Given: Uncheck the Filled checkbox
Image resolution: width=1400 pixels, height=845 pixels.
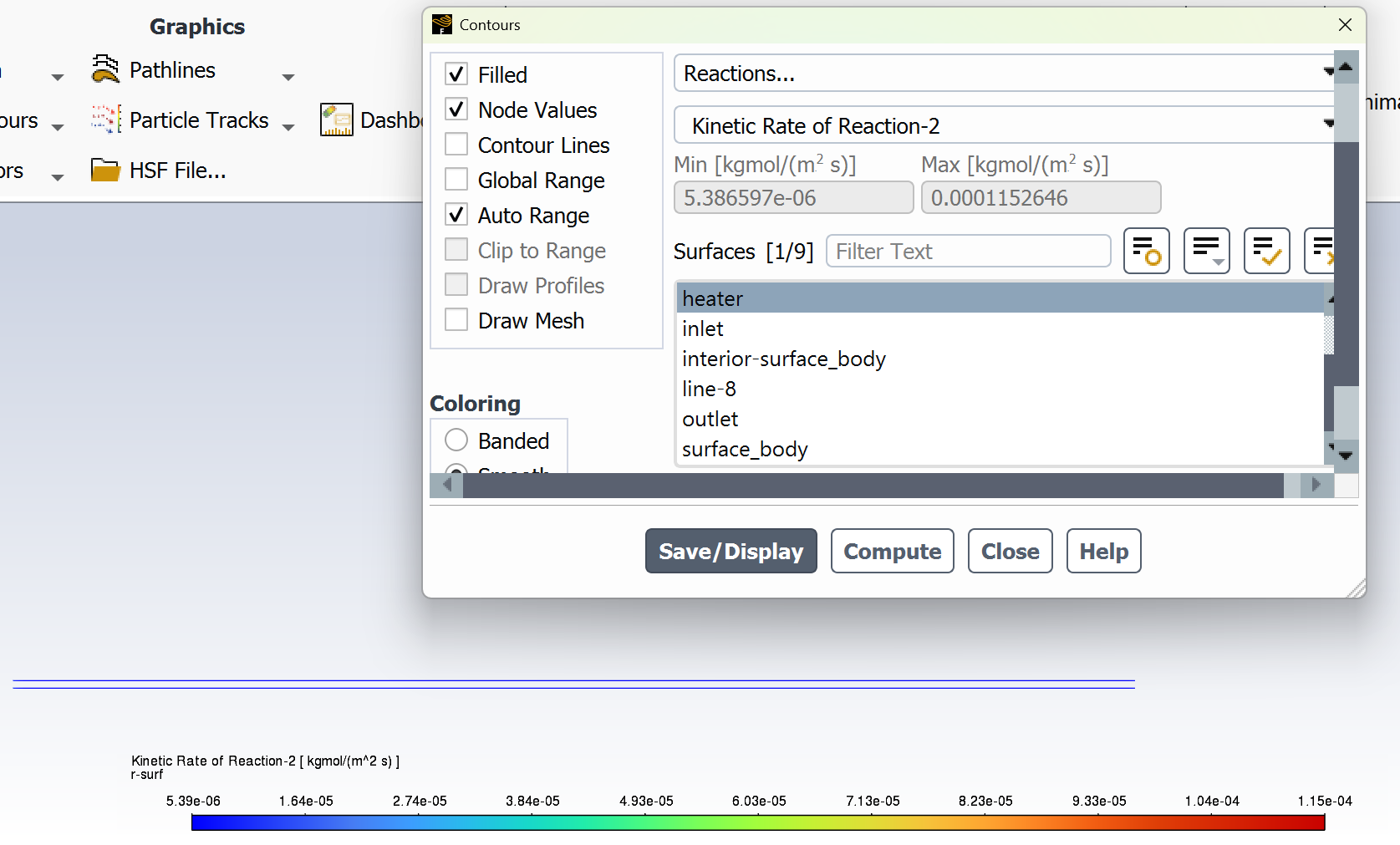Looking at the screenshot, I should pyautogui.click(x=456, y=74).
